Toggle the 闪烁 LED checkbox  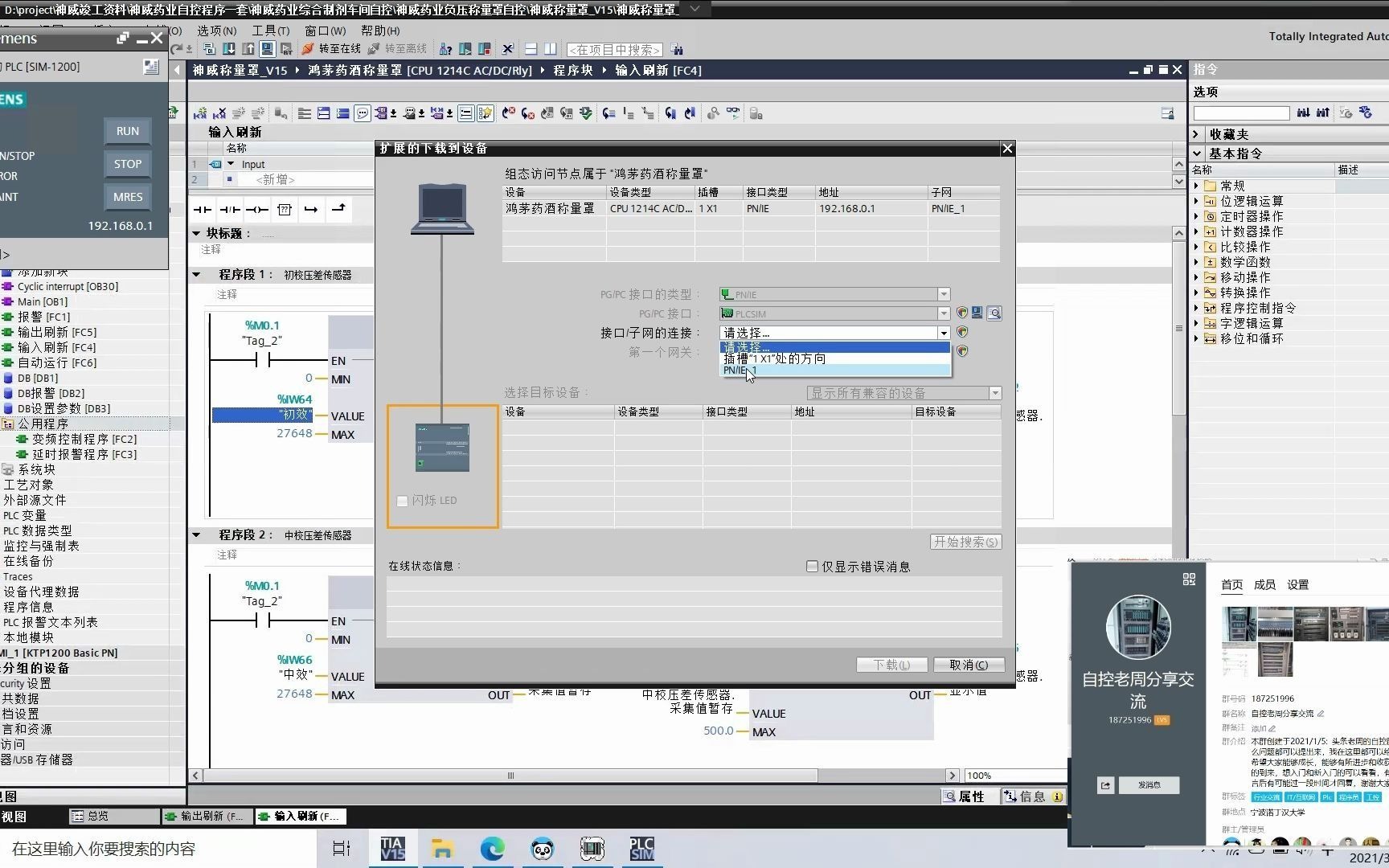tap(403, 501)
